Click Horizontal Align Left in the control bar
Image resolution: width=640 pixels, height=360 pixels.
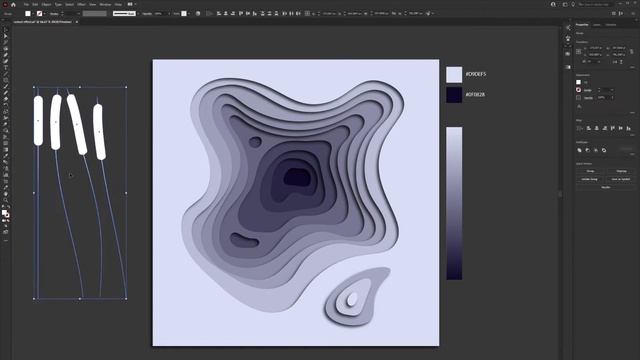click(219, 13)
